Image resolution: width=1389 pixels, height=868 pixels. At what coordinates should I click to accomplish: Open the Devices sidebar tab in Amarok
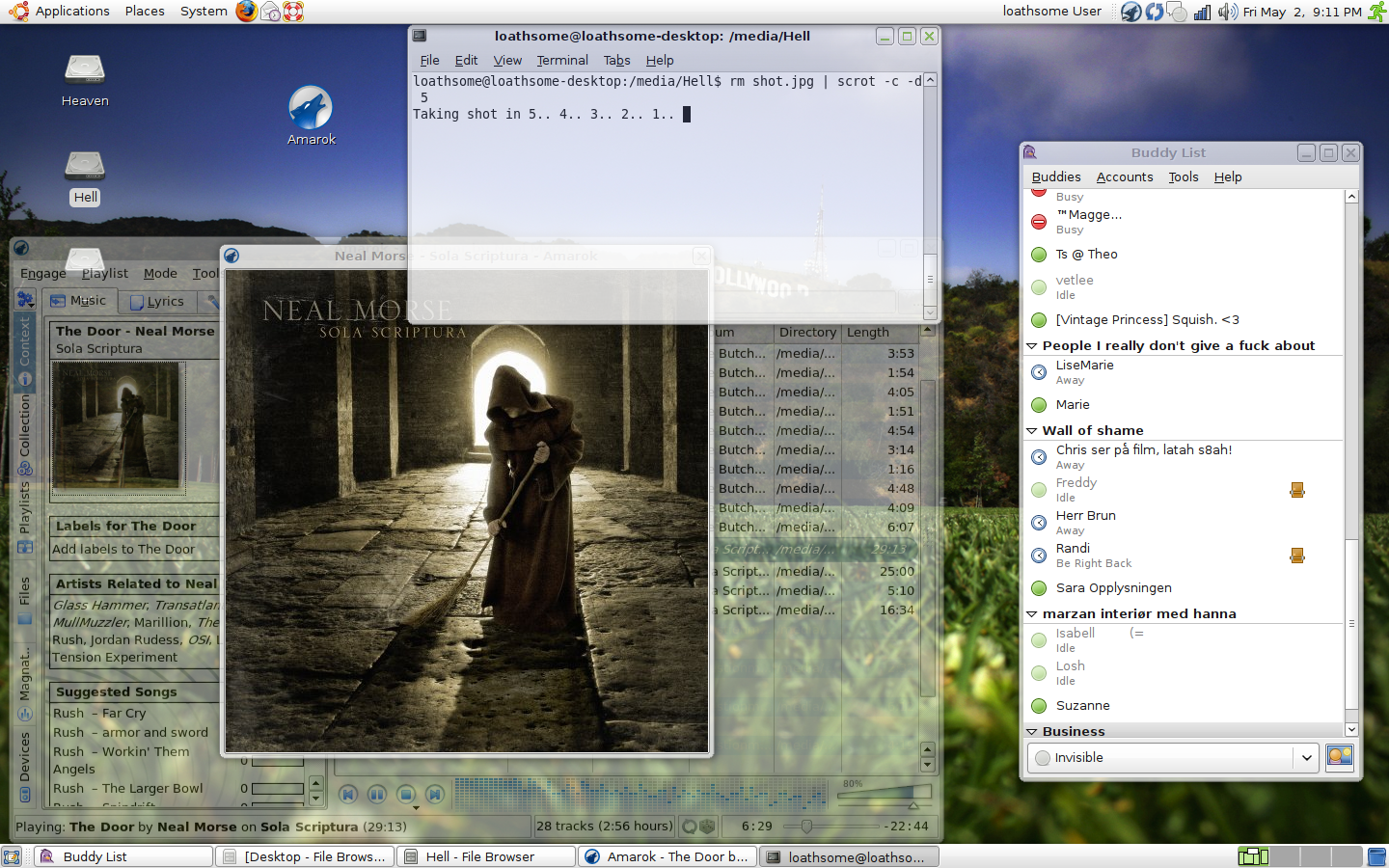pos(25,766)
